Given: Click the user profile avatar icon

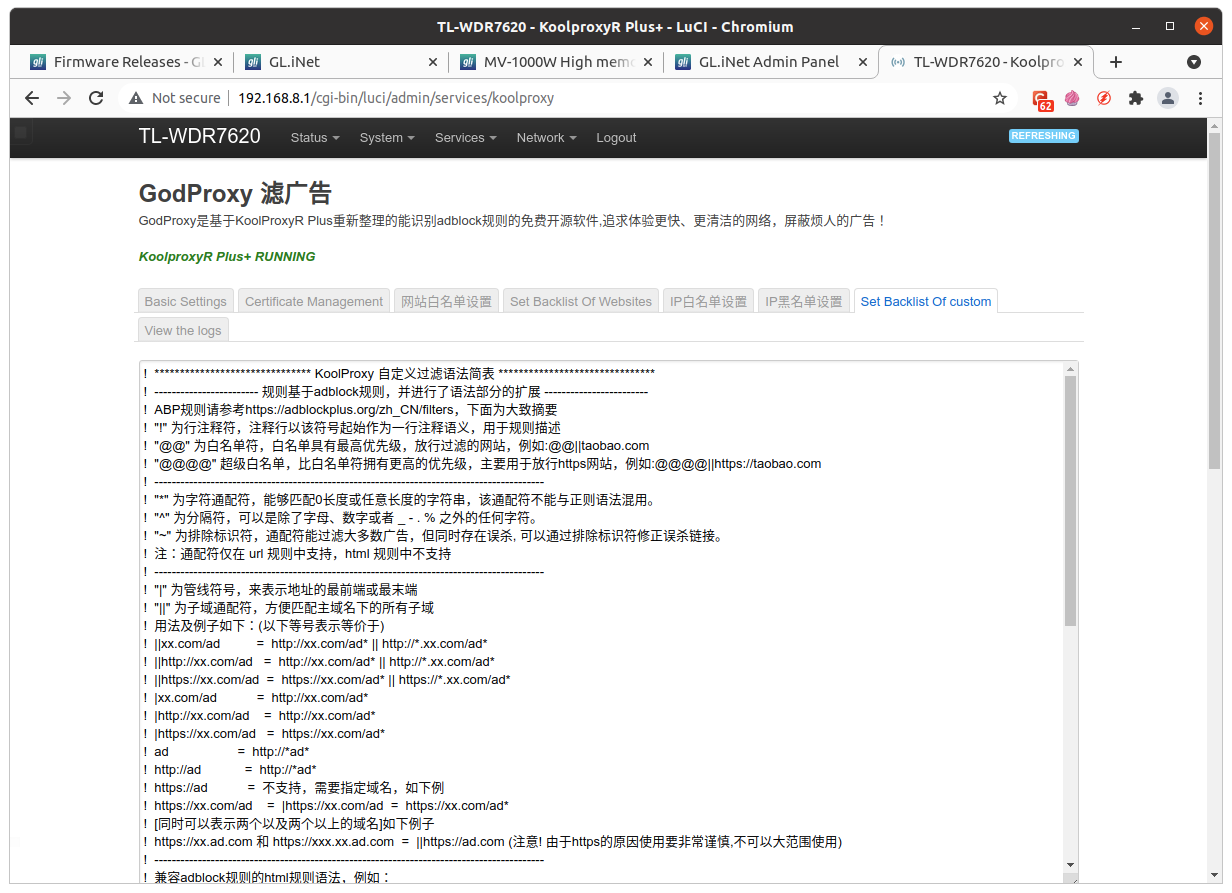Looking at the screenshot, I should (x=1167, y=98).
